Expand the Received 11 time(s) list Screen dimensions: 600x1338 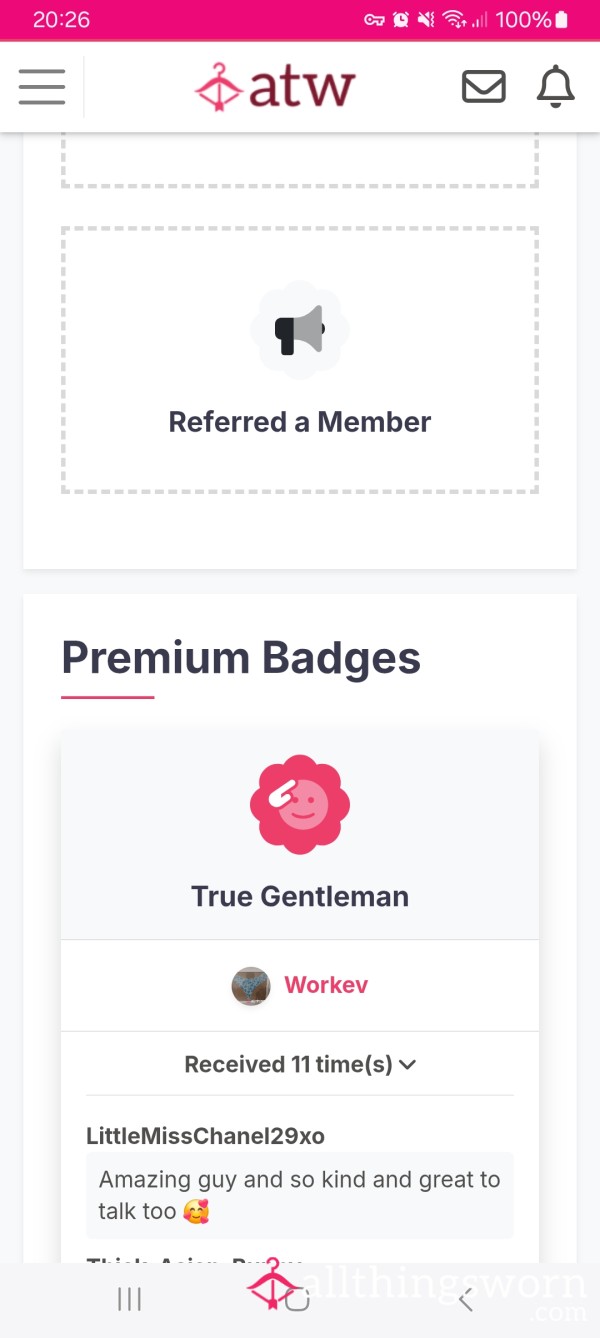[x=300, y=1064]
